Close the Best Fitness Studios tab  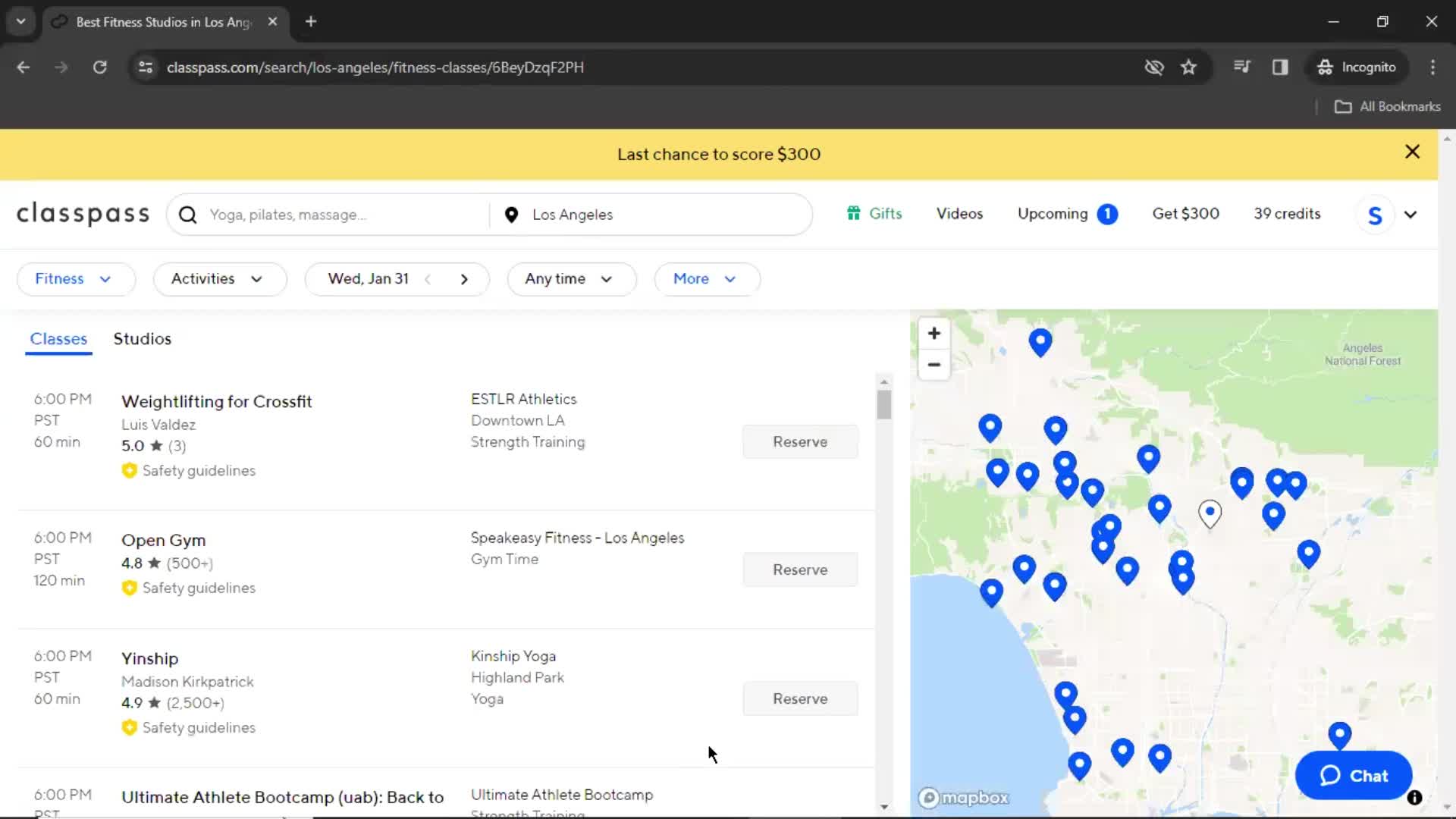pyautogui.click(x=272, y=22)
